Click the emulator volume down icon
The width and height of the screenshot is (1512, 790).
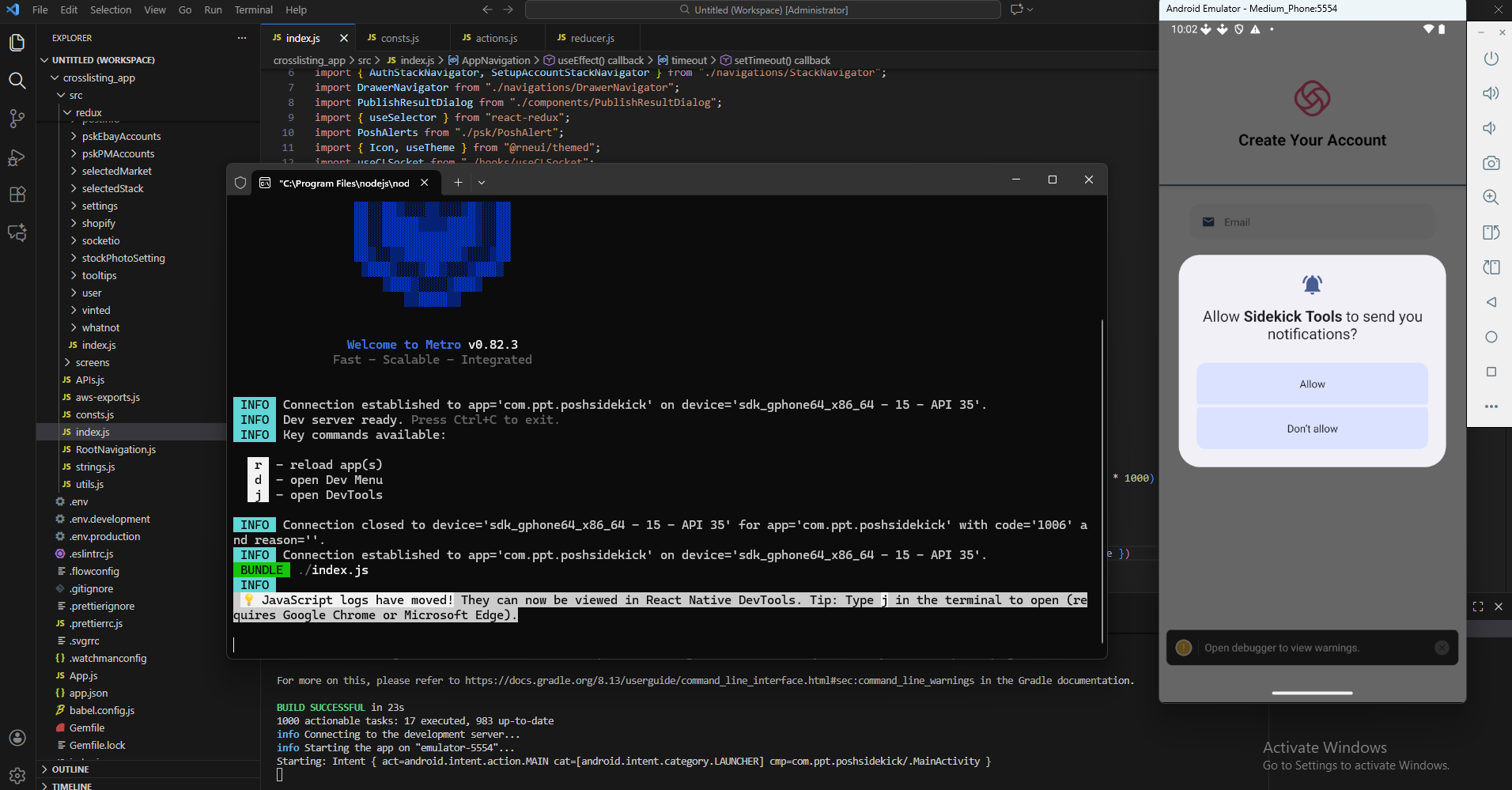1491,128
